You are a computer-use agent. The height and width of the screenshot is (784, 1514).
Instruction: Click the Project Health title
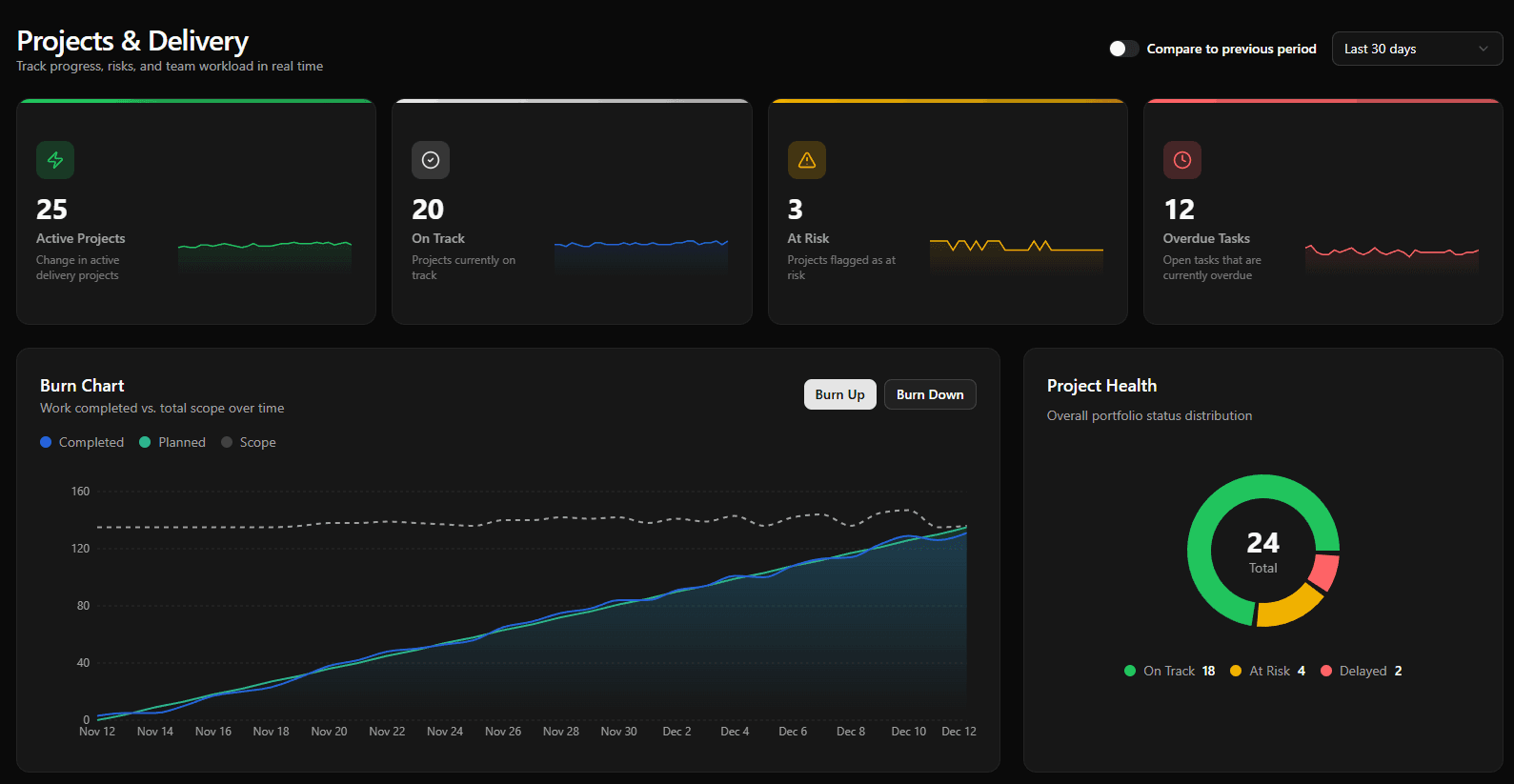(x=1101, y=386)
